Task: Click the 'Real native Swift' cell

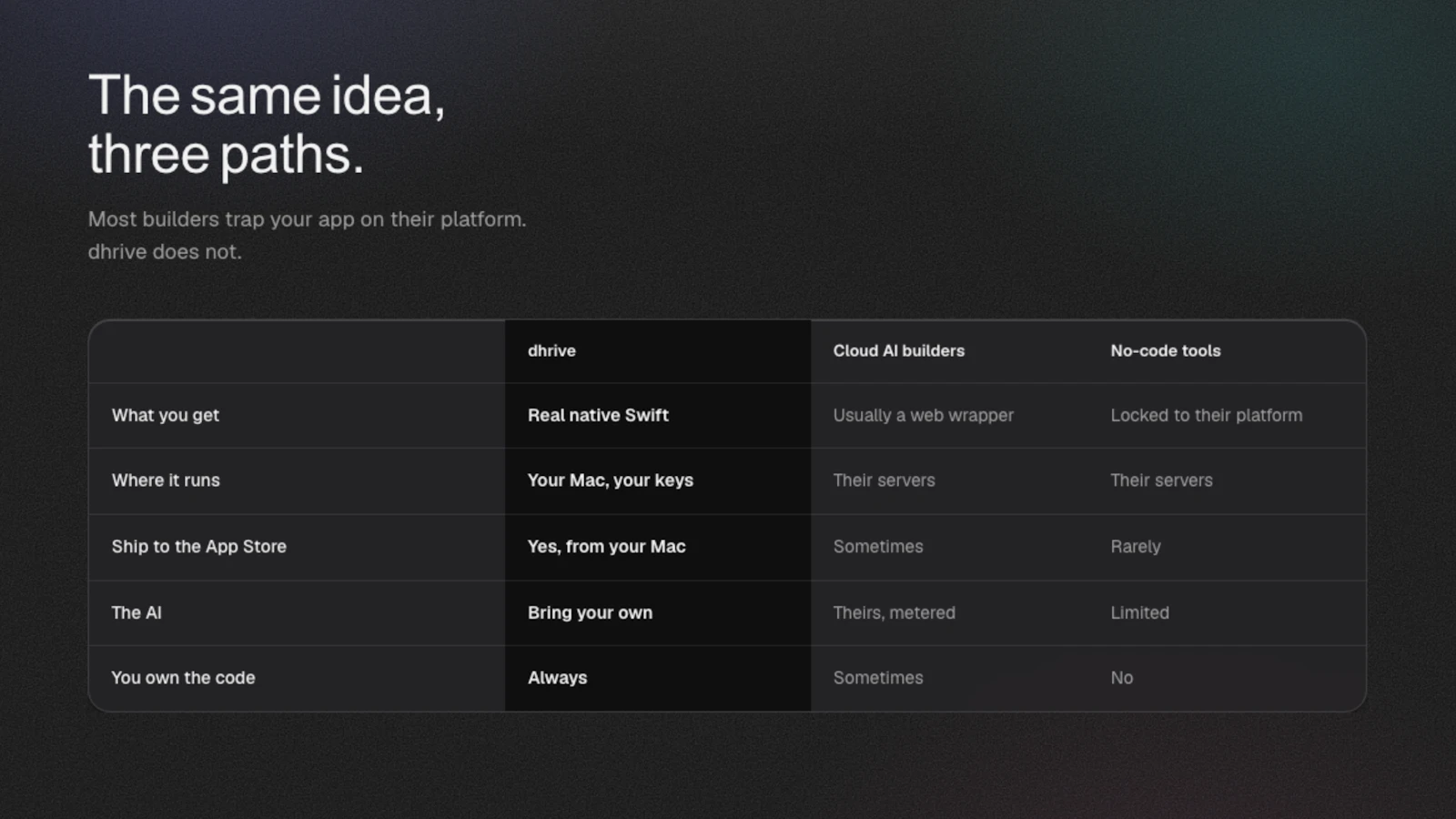Action: (x=598, y=416)
